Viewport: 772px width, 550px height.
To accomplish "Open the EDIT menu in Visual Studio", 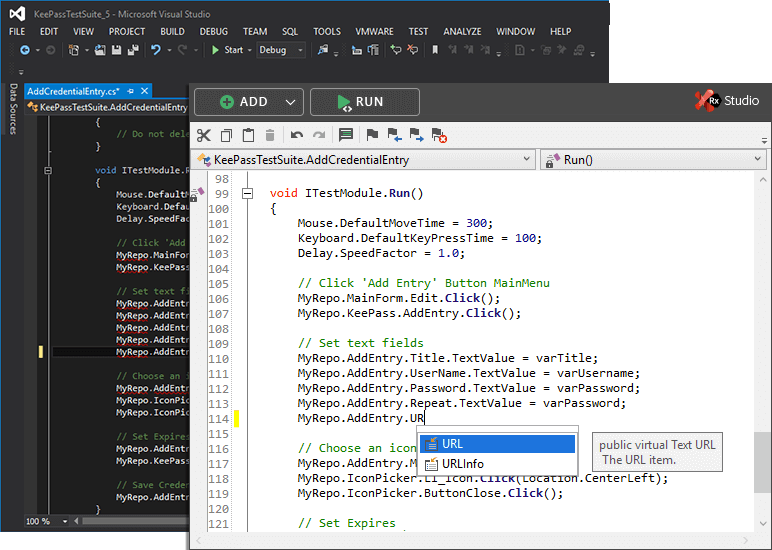I will 49,32.
